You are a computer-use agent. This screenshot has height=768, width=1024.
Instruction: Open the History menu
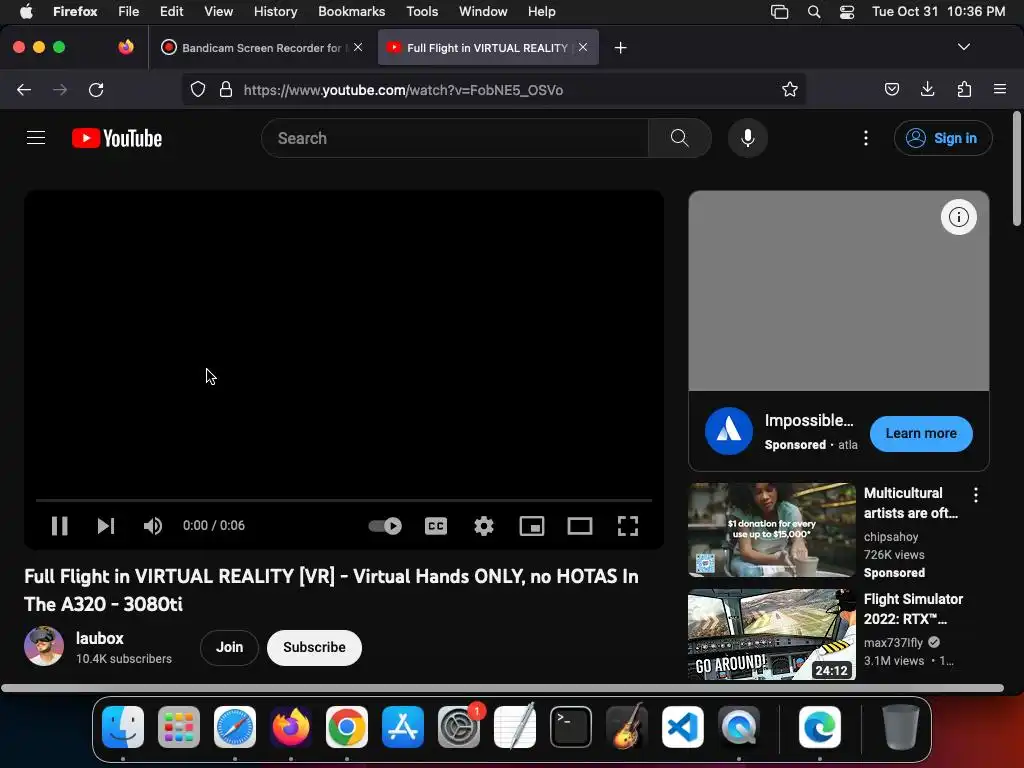point(275,11)
